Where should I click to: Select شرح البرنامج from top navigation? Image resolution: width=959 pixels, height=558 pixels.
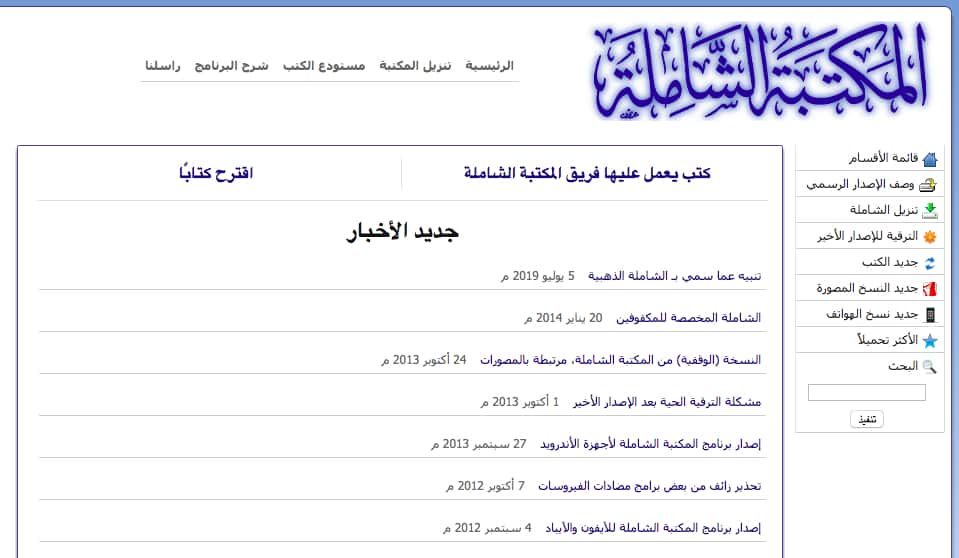pyautogui.click(x=231, y=66)
